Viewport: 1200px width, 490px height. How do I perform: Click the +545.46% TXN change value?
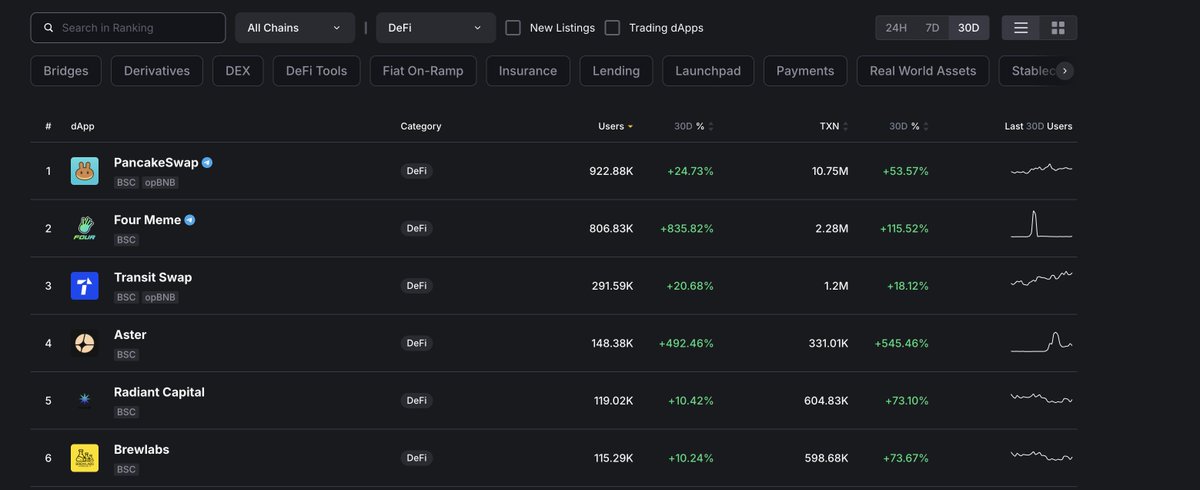902,343
